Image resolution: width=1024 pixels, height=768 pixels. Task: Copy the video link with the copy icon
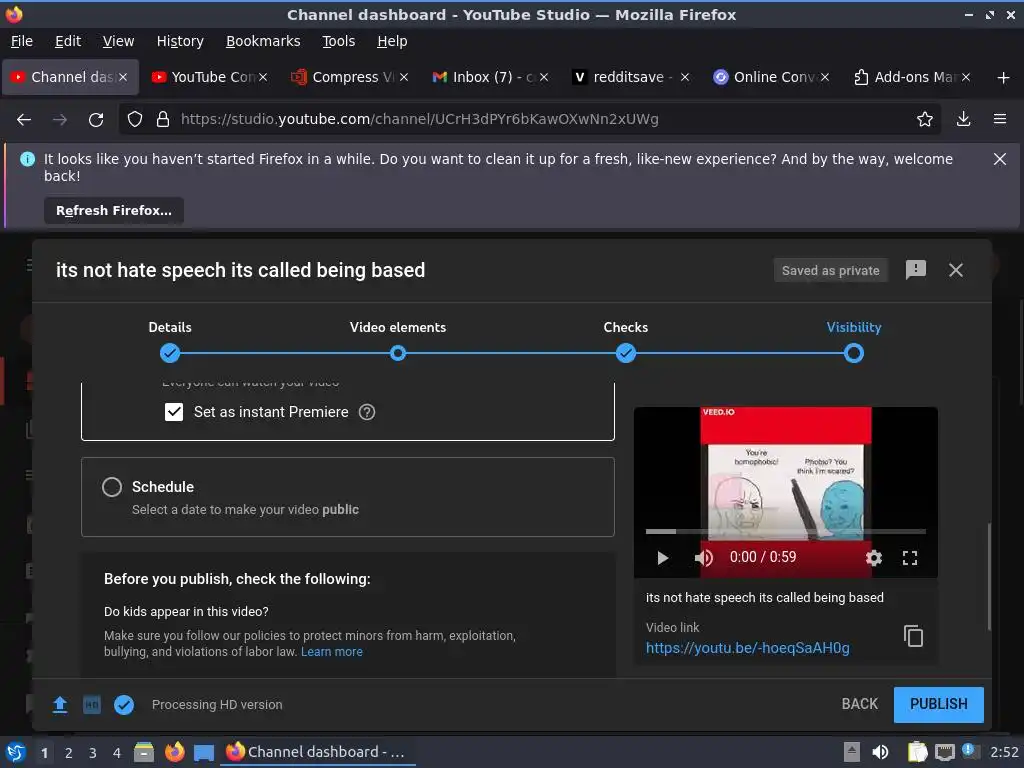click(x=913, y=636)
